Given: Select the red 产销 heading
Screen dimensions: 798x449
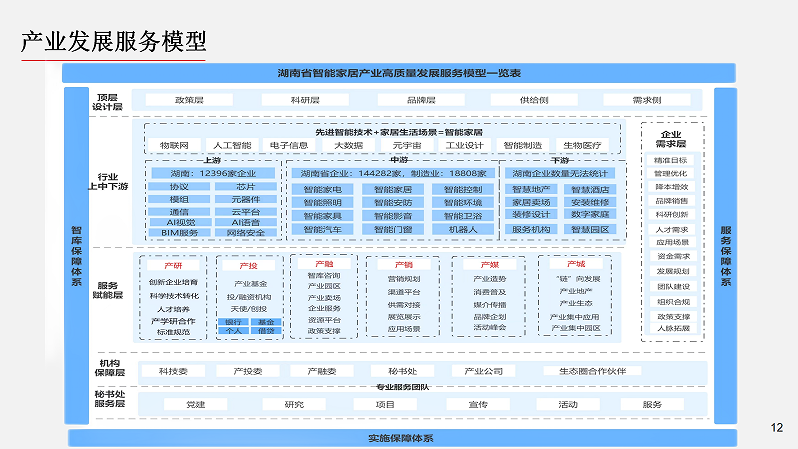Looking at the screenshot, I should click(x=404, y=265).
